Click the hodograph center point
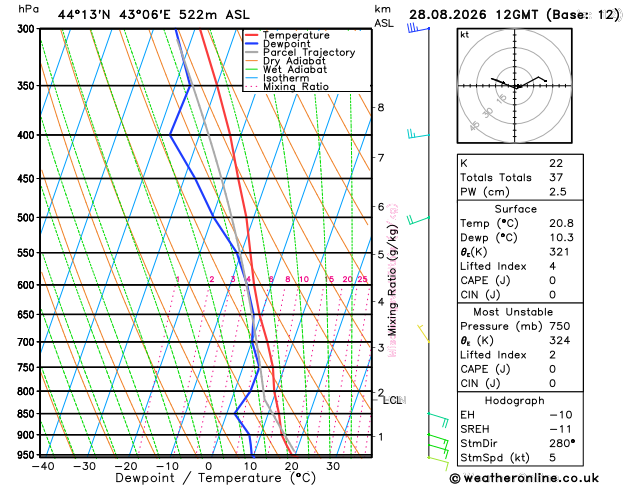Screen dimensions: 629x486 point(515,86)
